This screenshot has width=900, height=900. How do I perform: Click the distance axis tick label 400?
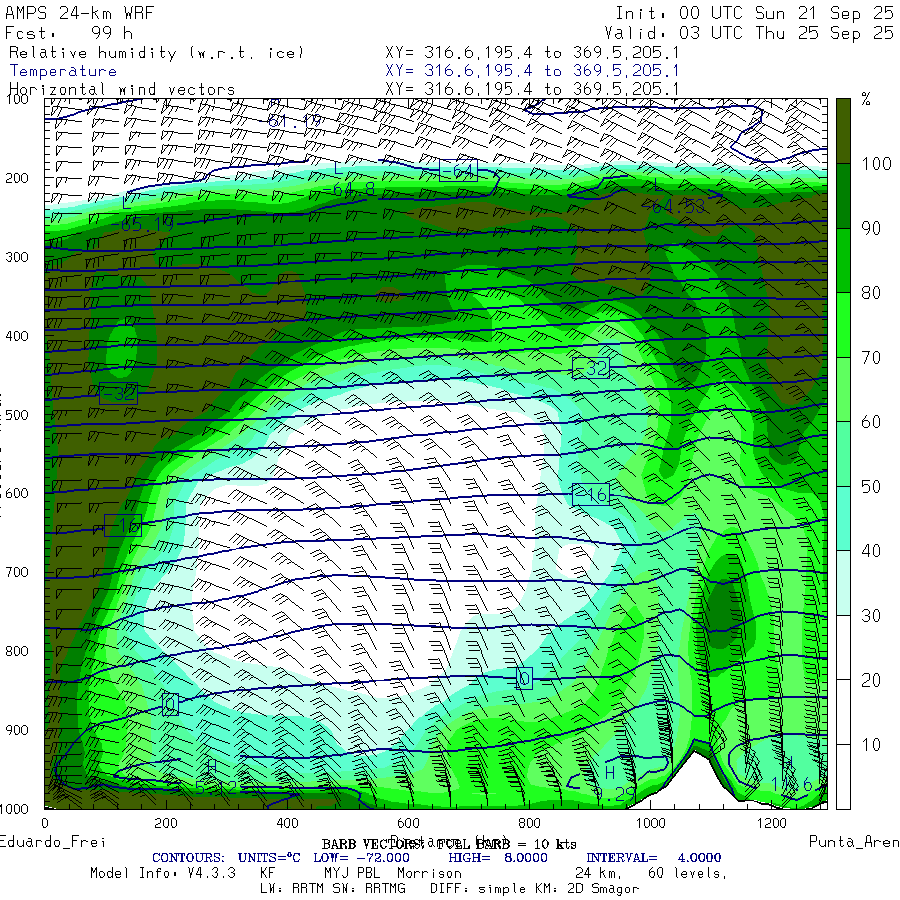click(x=287, y=823)
